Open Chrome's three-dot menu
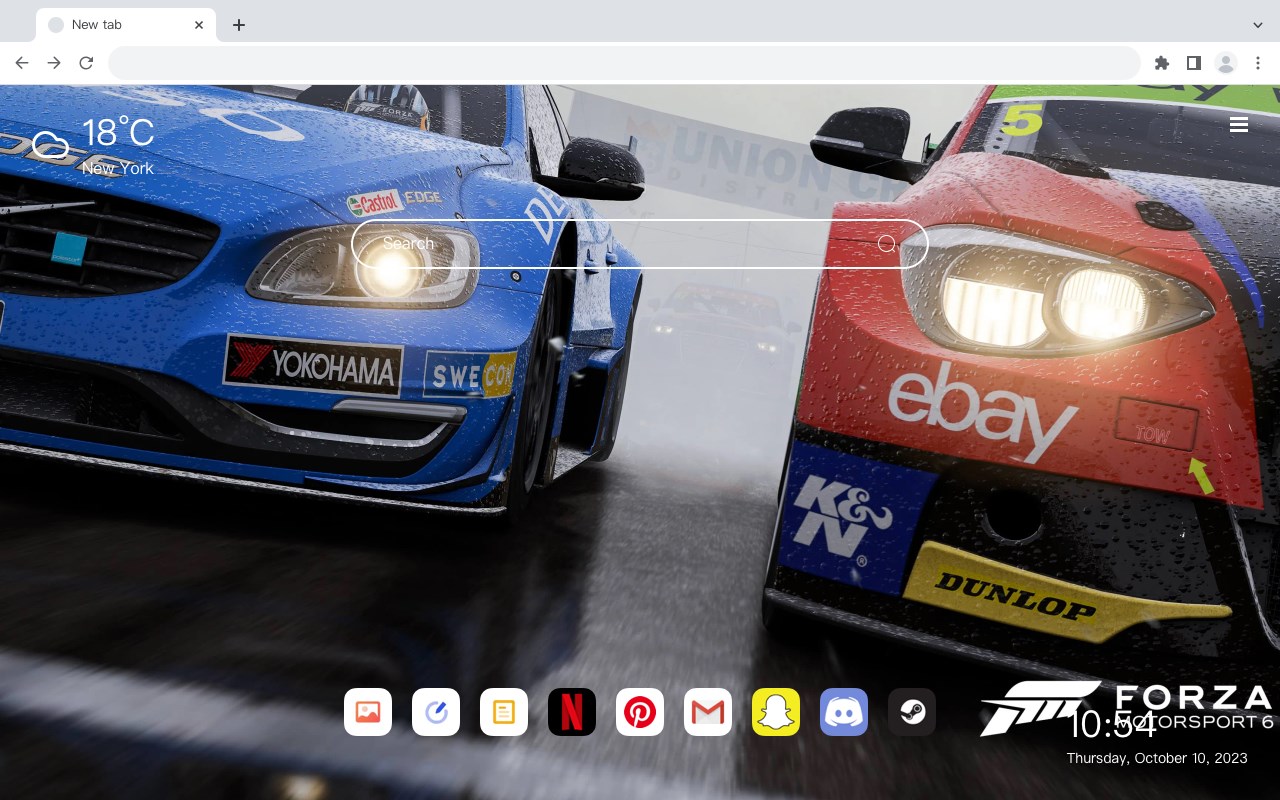The image size is (1280, 800). [1257, 63]
